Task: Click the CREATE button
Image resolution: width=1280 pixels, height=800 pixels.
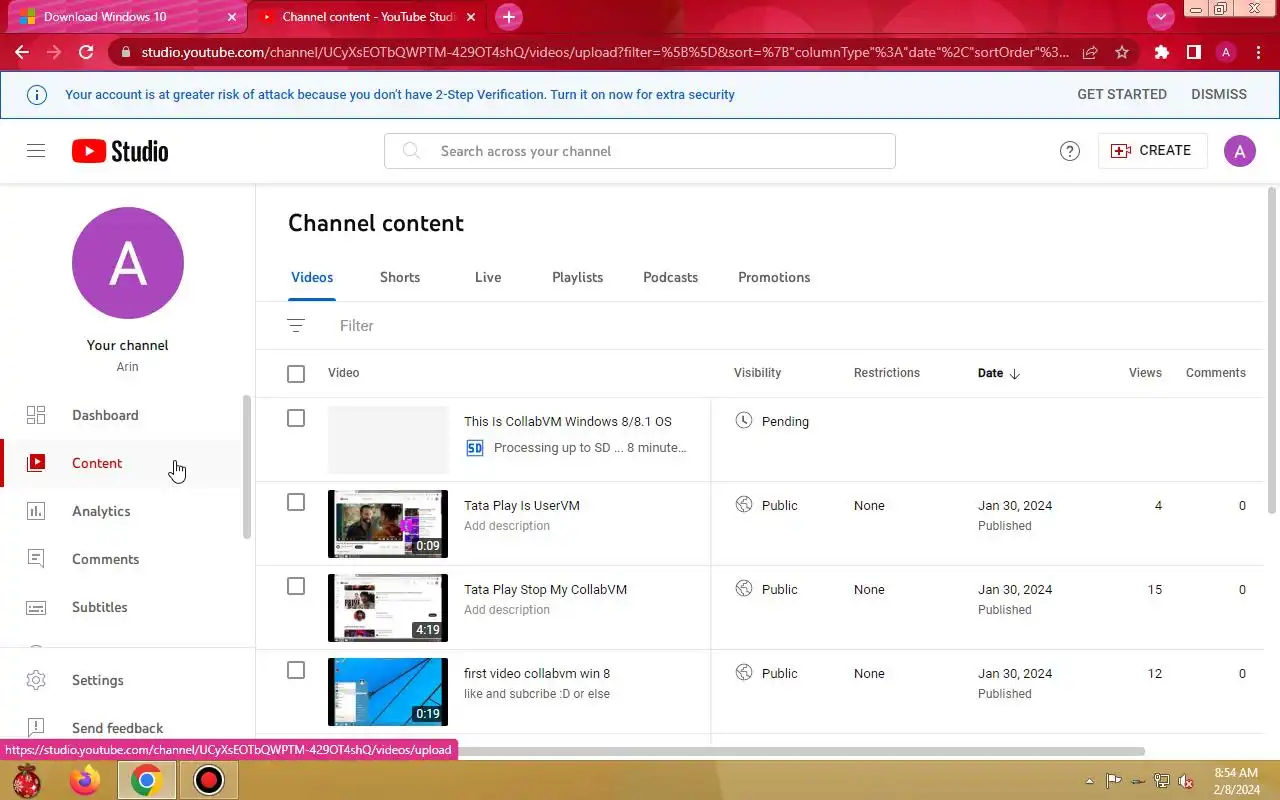Action: coord(1152,151)
